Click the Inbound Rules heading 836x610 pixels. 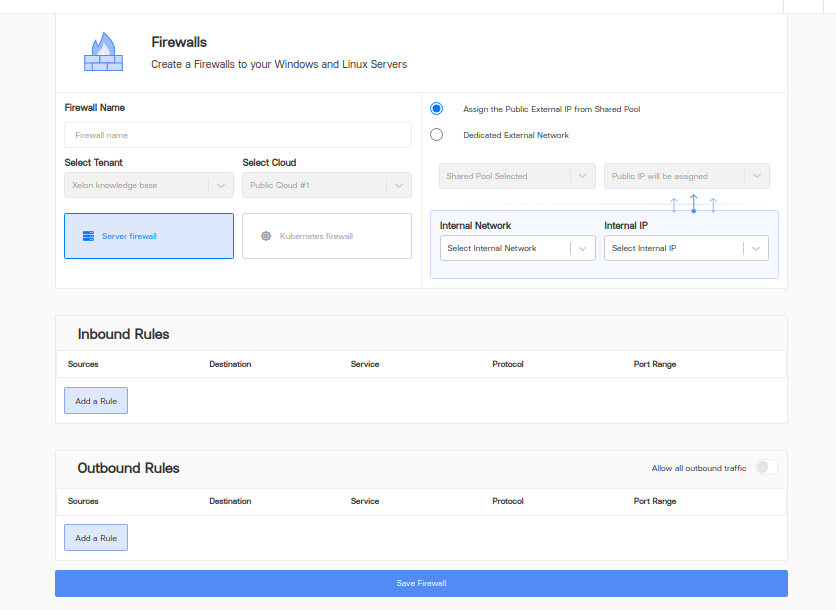(x=123, y=334)
